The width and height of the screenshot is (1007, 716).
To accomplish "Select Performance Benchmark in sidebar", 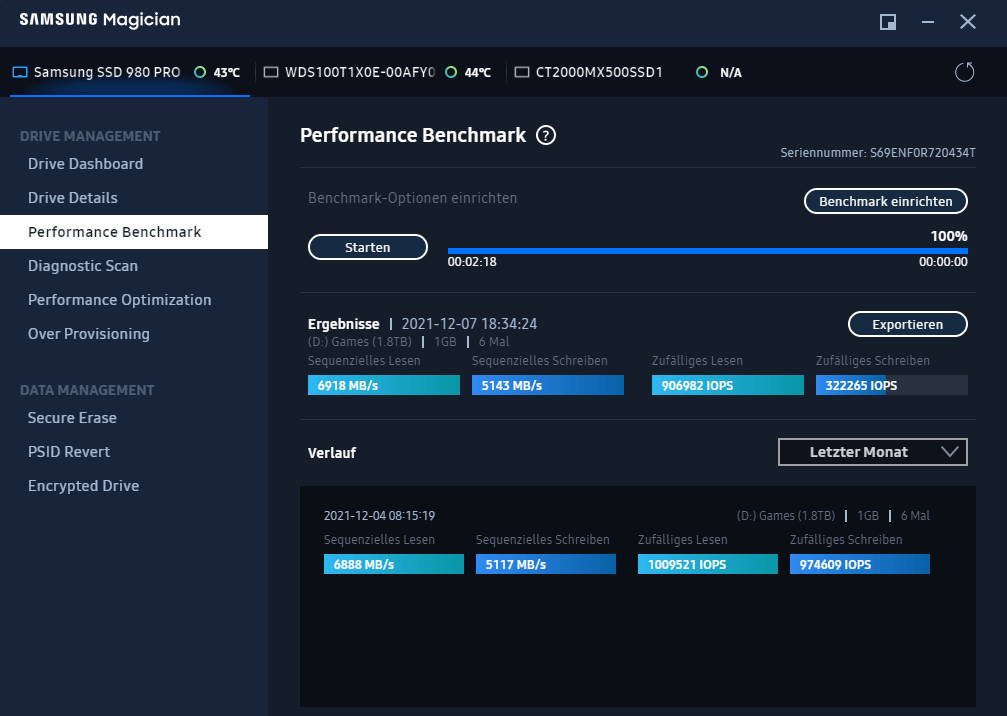I will [x=134, y=232].
